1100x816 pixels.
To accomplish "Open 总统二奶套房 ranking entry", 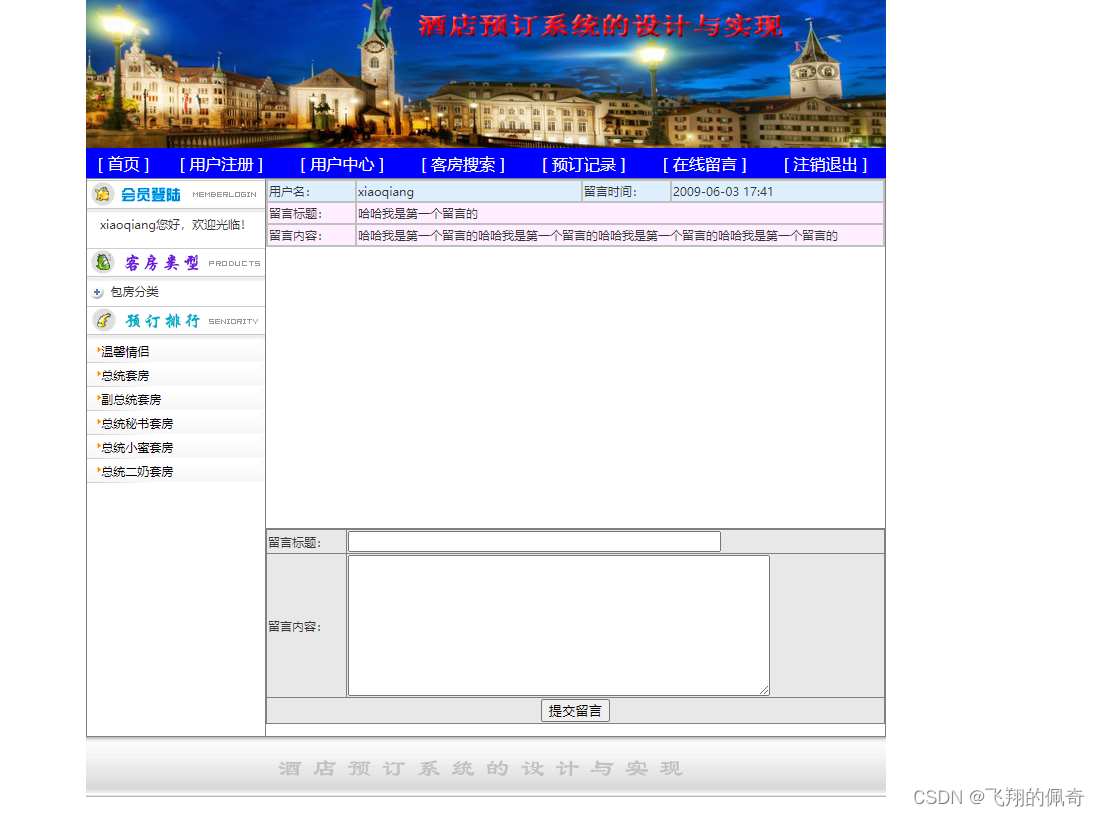I will tap(137, 471).
